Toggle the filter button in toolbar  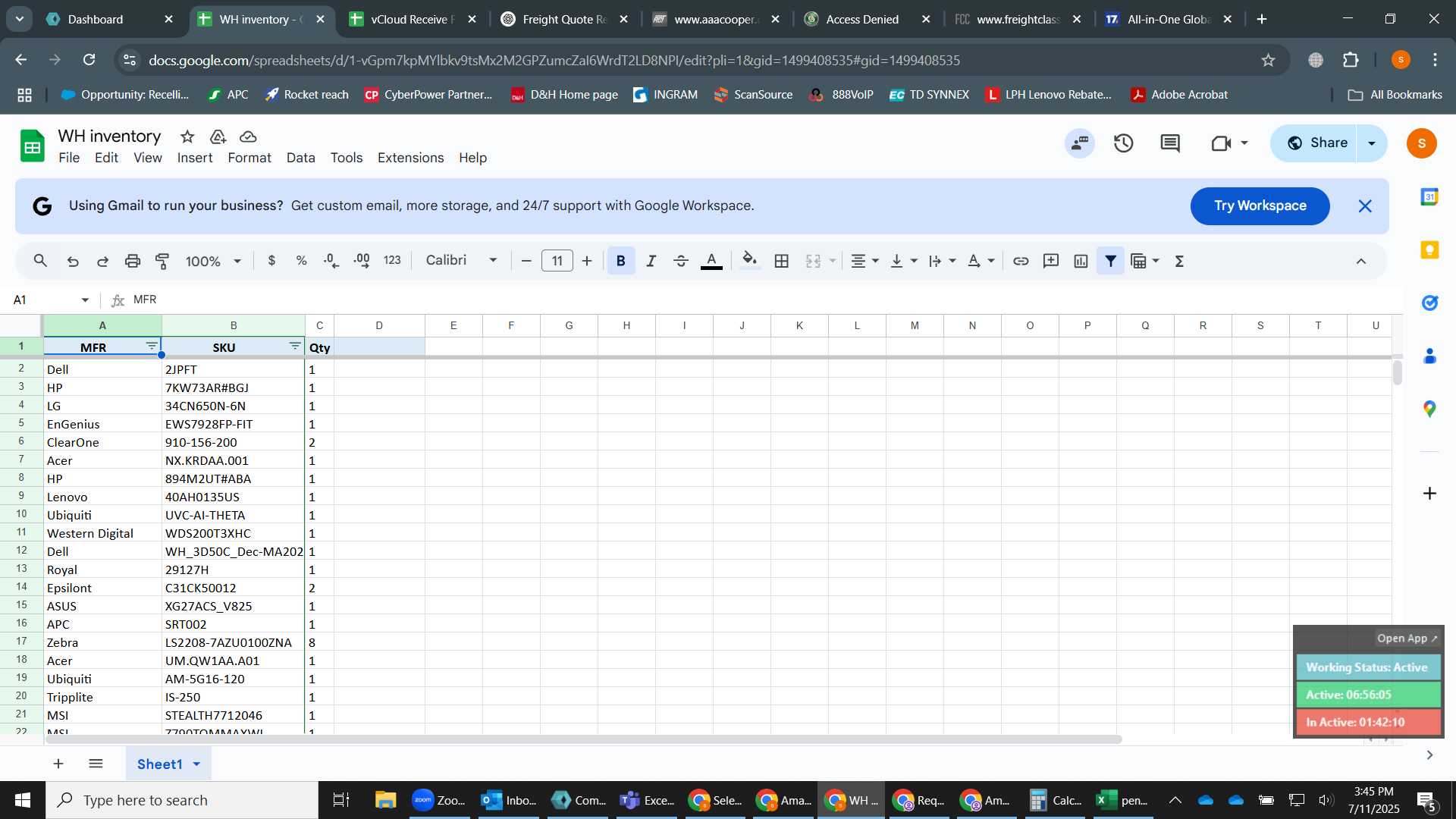point(1110,261)
